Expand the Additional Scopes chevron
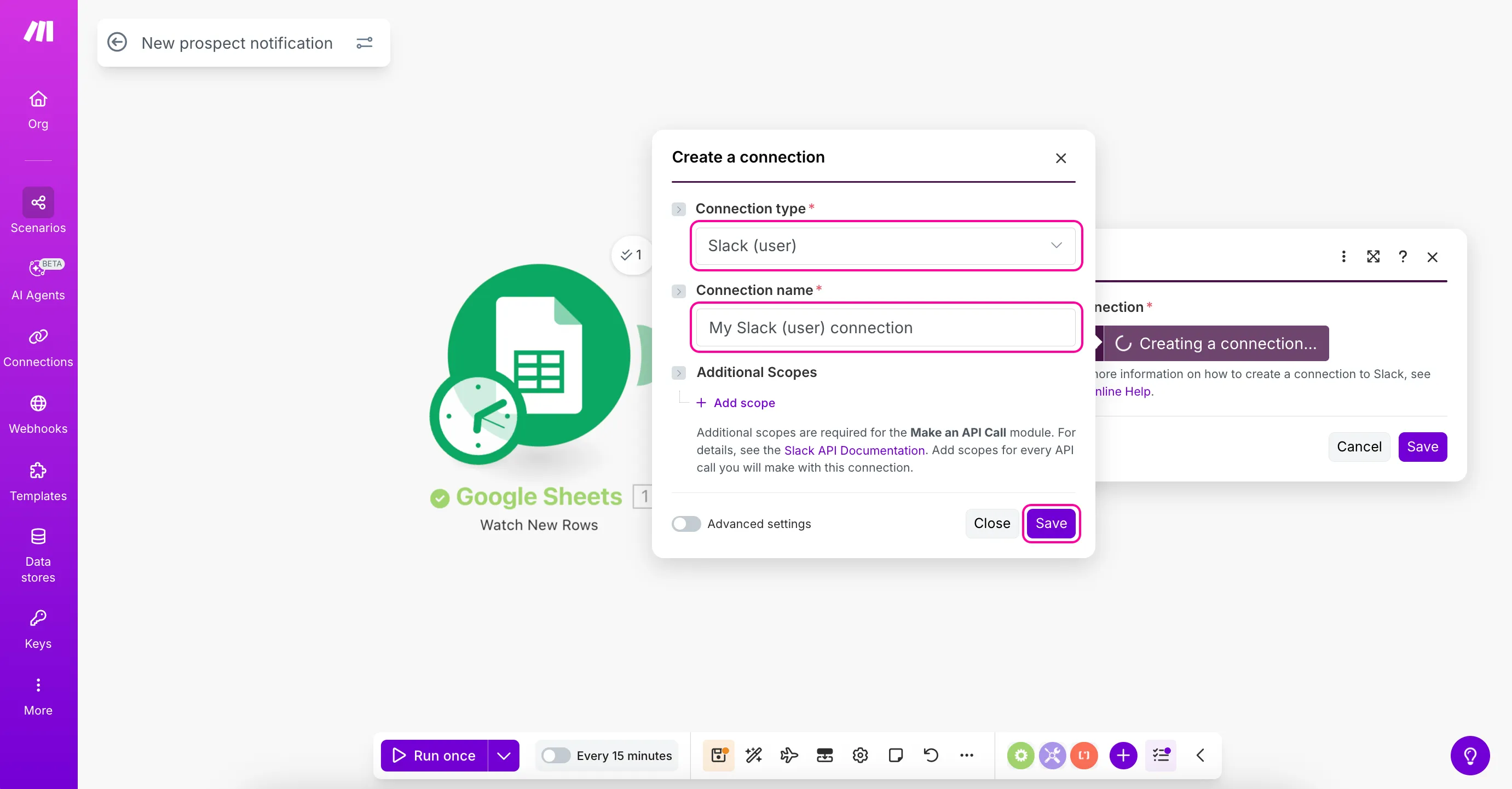 (678, 373)
